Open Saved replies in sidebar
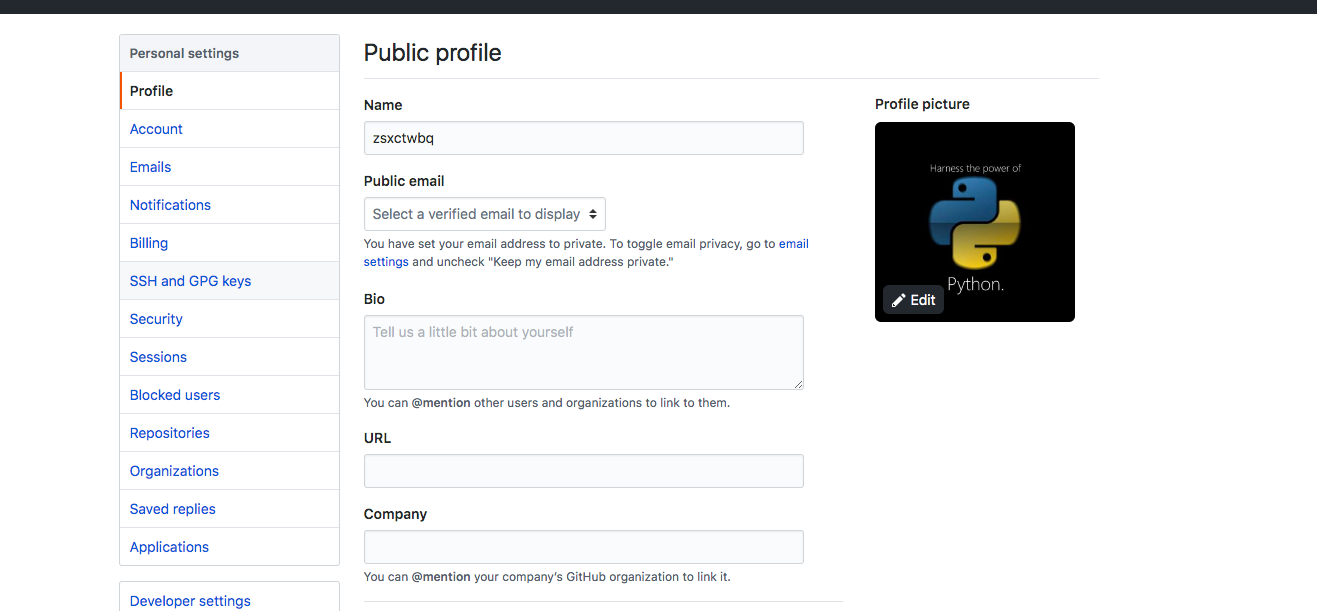Viewport: 1317px width, 611px height. click(x=229, y=509)
